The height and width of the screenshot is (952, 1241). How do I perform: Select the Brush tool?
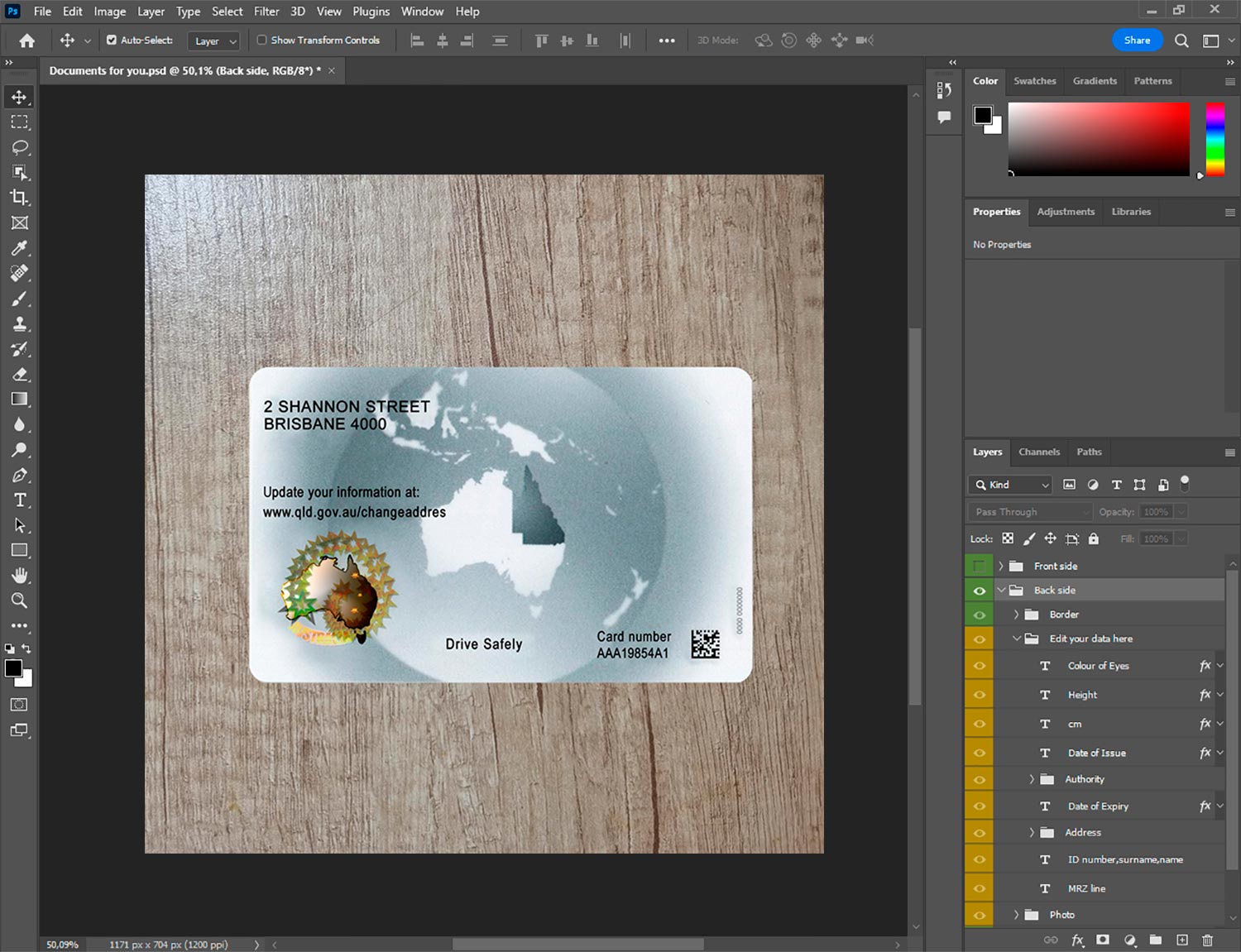(20, 299)
